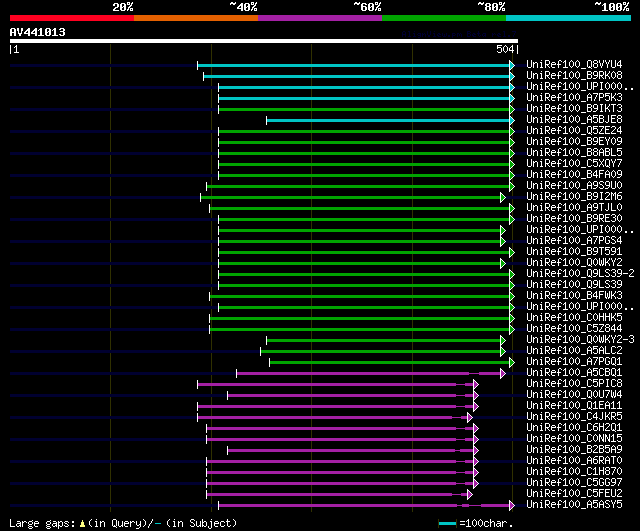This screenshot has height=531, width=640.
Task: Click the arrowhead ending the B9RK08 alignment
Action: [512, 76]
